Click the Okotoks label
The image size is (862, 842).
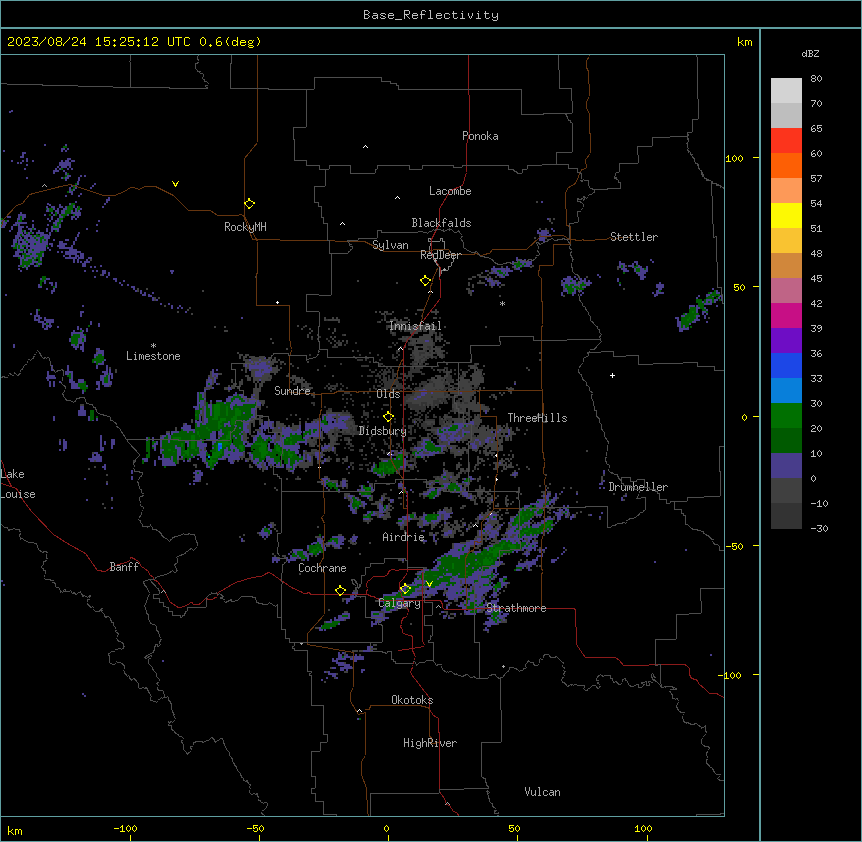pyautogui.click(x=412, y=700)
